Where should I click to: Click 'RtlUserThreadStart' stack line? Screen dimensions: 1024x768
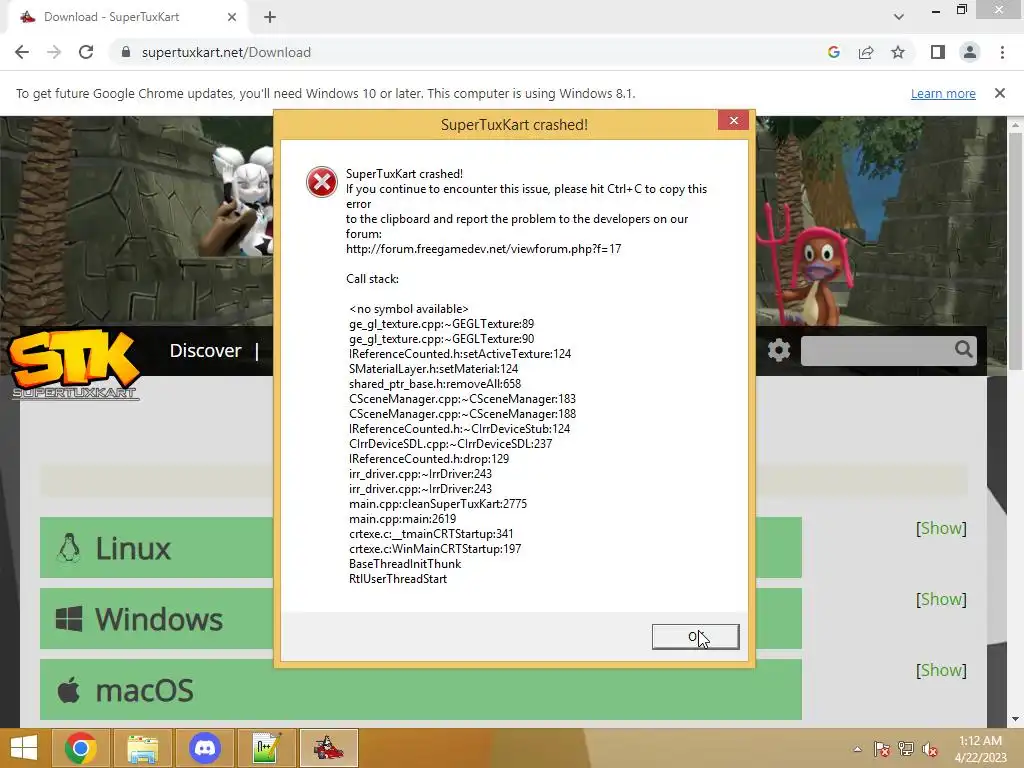tap(398, 579)
